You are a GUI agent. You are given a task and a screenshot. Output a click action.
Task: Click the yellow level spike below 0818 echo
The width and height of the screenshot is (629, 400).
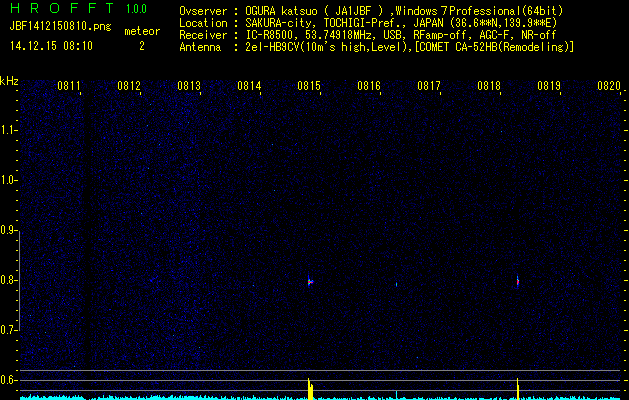coord(518,388)
